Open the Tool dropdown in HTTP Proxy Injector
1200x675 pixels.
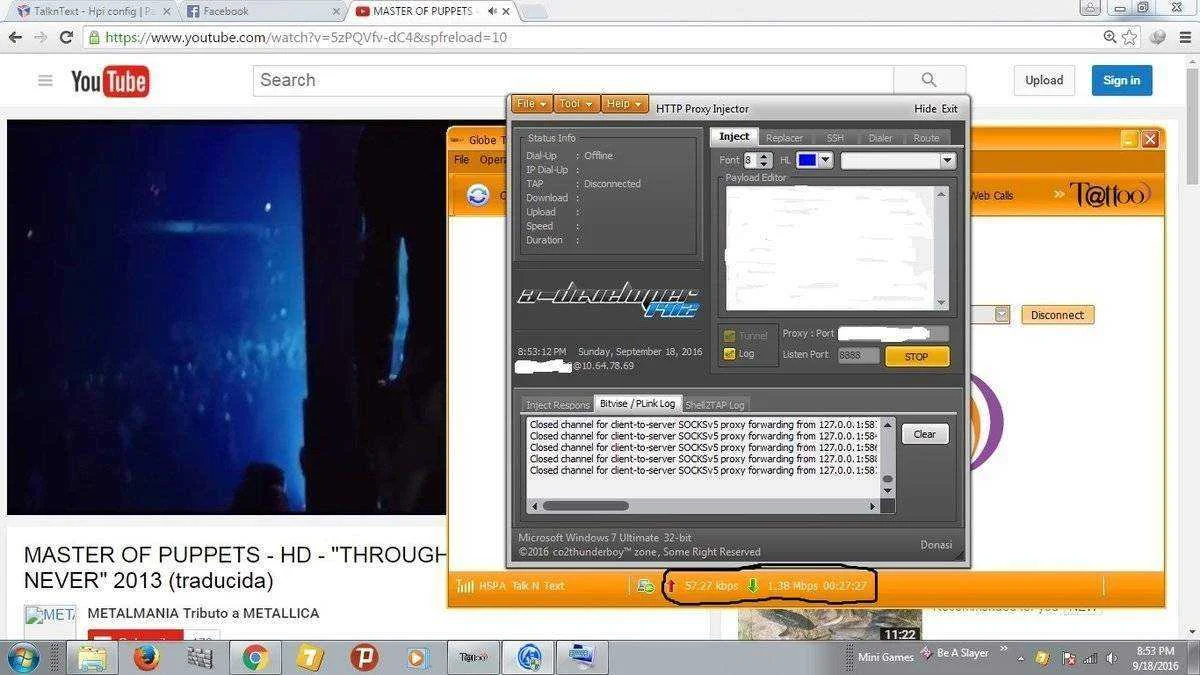575,104
